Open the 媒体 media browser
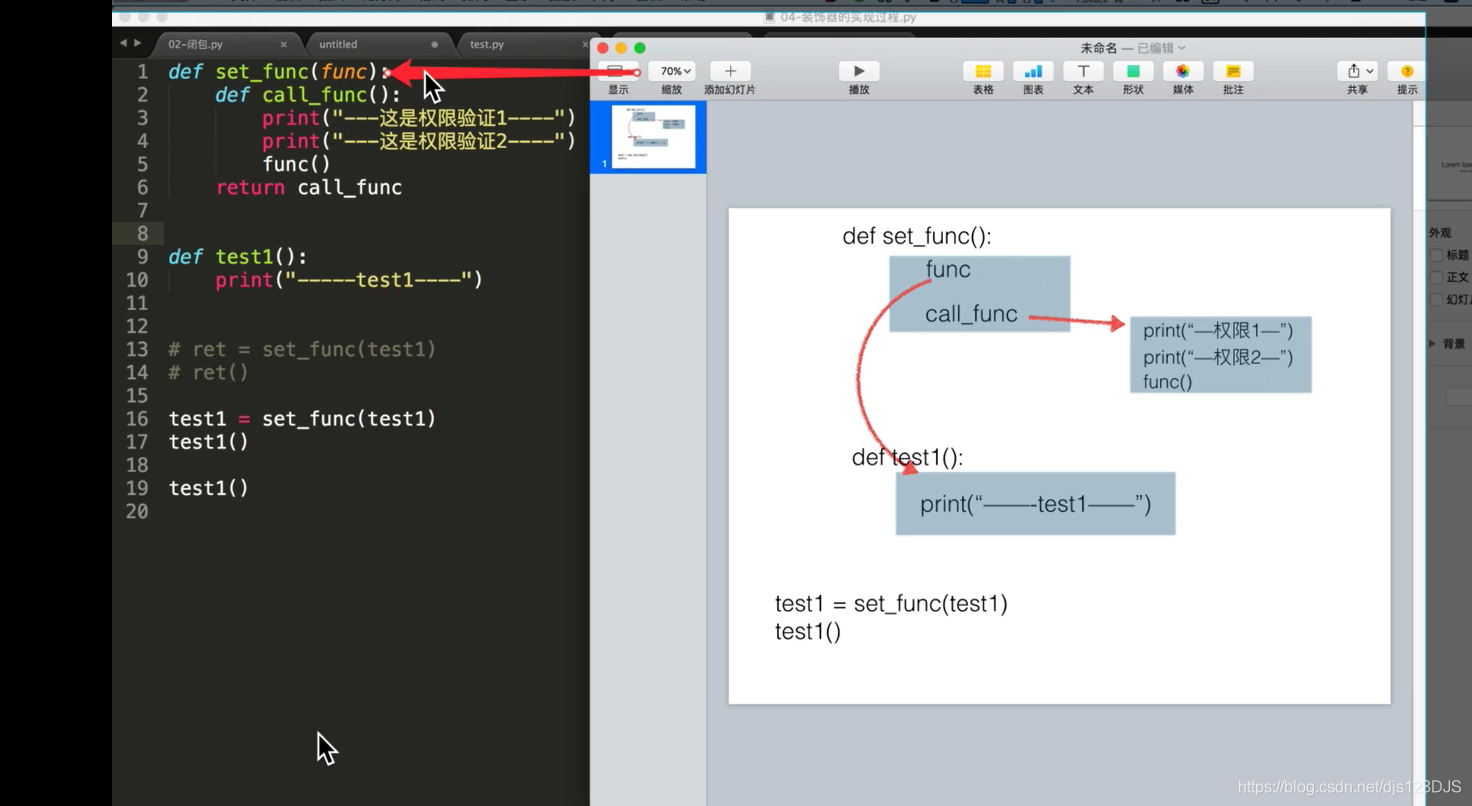The height and width of the screenshot is (806, 1472). [x=1183, y=71]
